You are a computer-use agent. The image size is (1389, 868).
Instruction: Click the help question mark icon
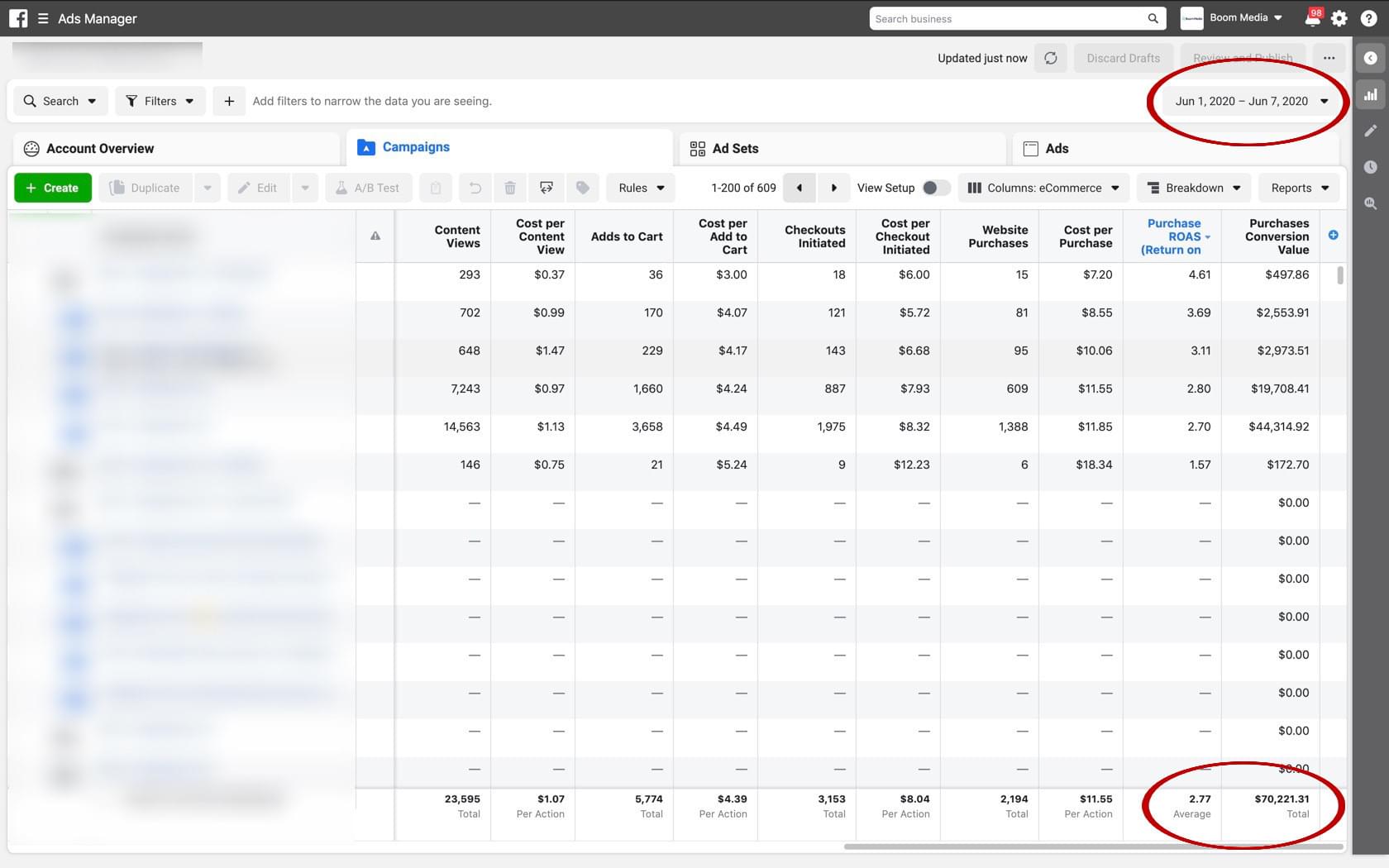[1368, 18]
